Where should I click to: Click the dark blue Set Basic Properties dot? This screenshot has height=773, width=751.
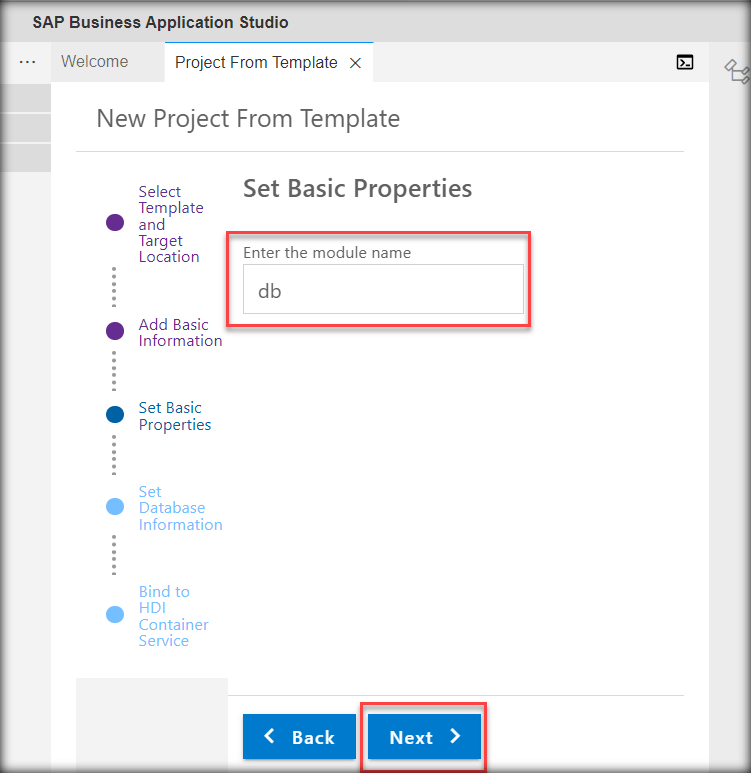pos(115,415)
